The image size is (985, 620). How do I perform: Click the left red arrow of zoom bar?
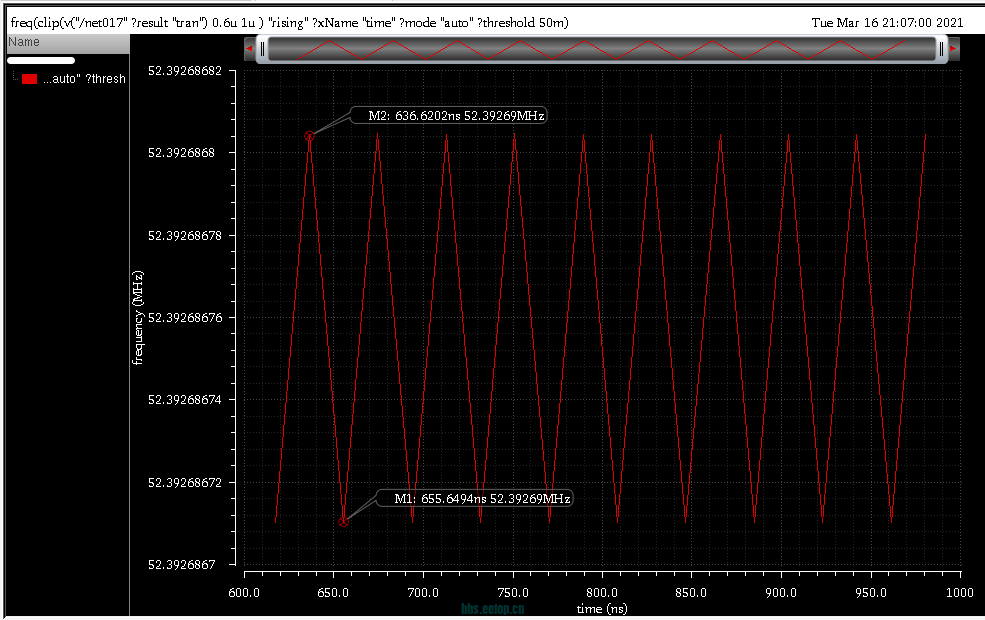tap(249, 48)
